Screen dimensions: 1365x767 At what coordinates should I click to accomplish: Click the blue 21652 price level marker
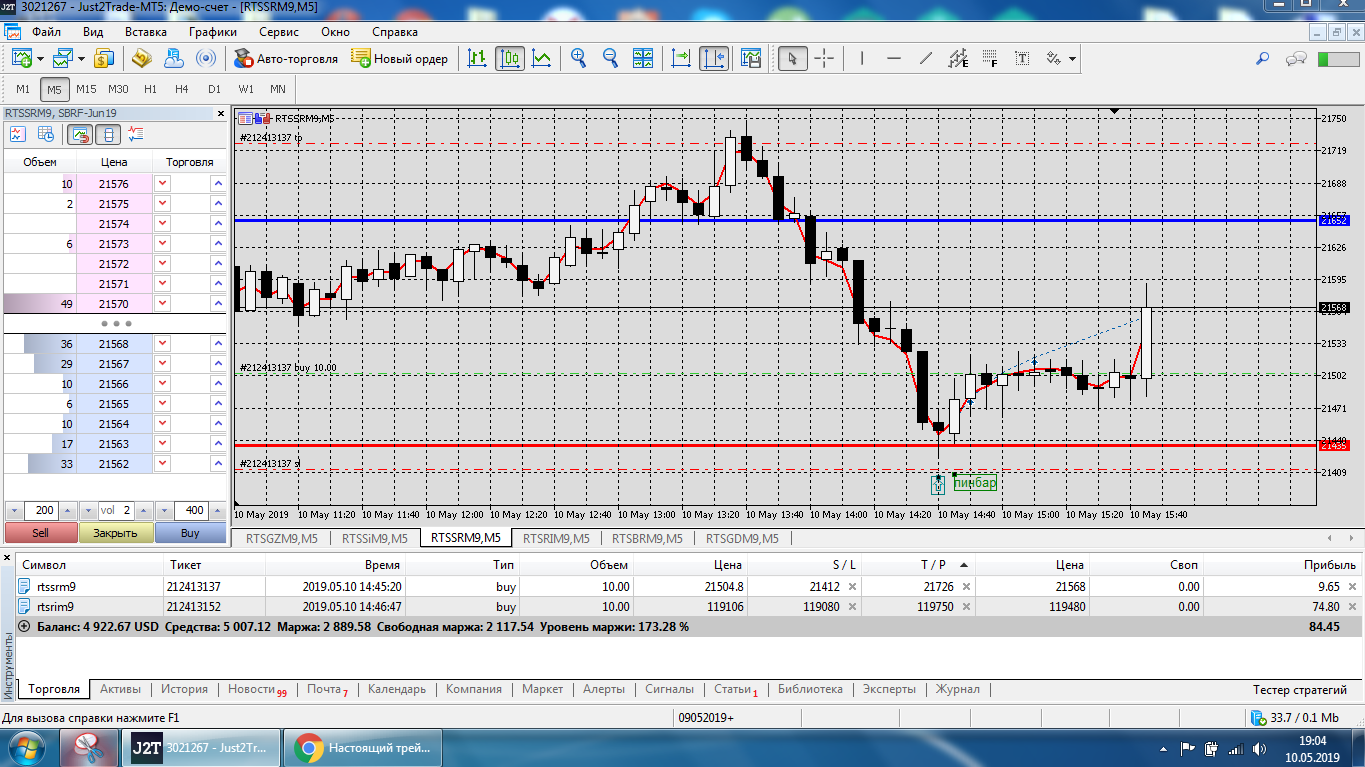click(1334, 219)
